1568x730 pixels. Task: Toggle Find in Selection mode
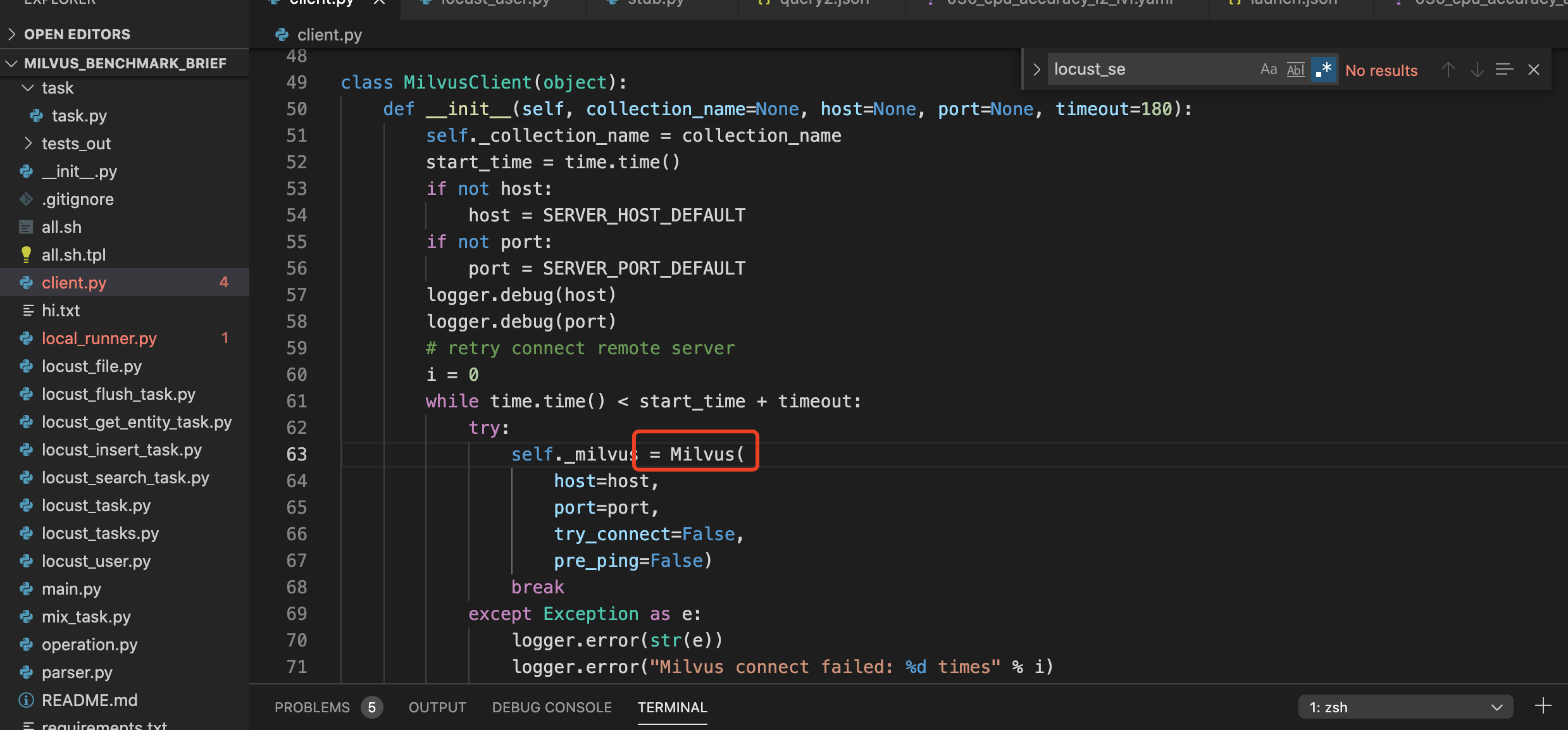[1504, 70]
